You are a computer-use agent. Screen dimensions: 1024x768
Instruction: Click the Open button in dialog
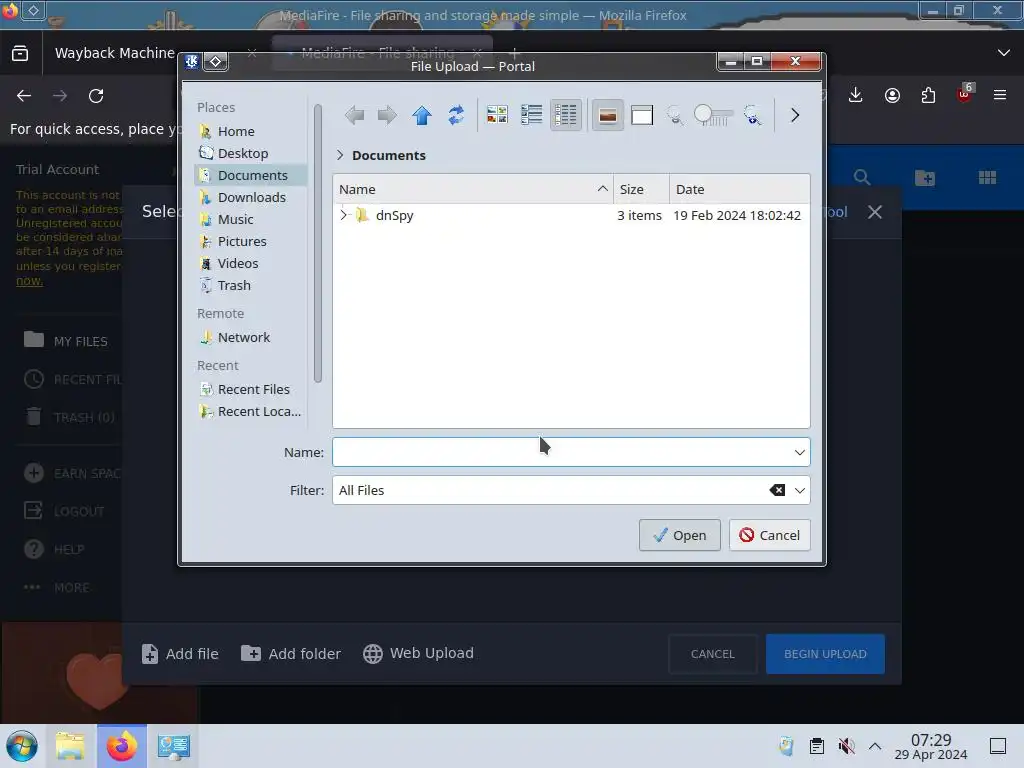coord(679,535)
